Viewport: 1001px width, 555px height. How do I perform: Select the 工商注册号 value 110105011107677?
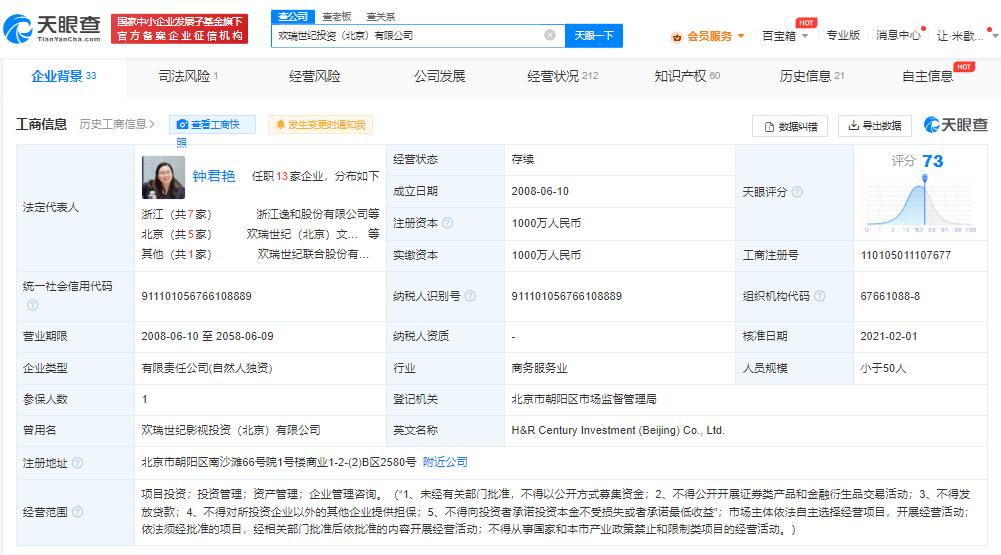click(906, 255)
